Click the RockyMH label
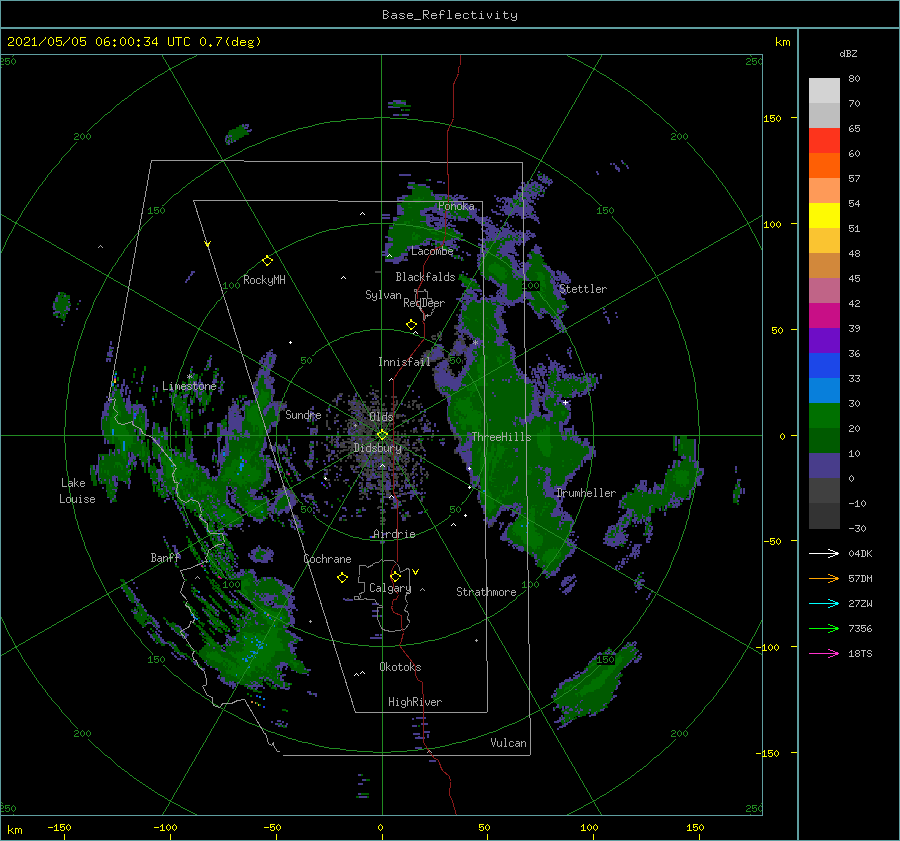 point(264,280)
